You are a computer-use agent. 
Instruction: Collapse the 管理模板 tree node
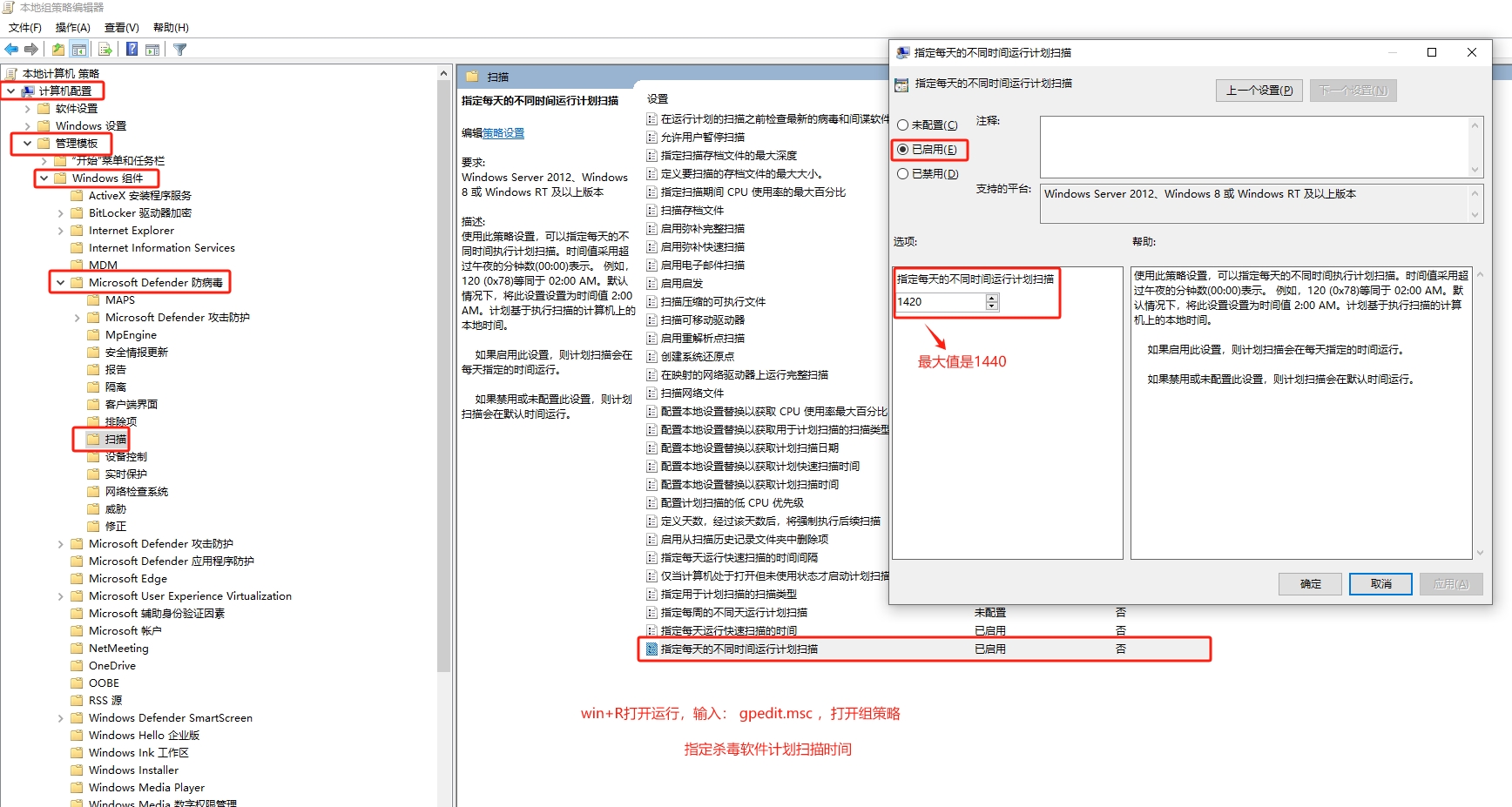(27, 144)
